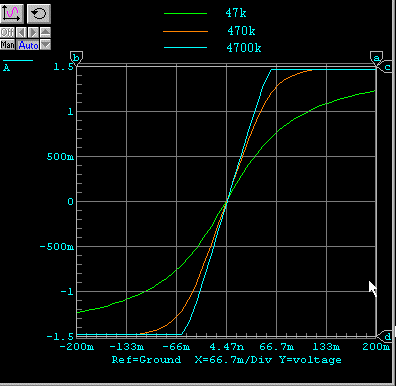Select cursor marker a at the top-right of the graph
396x386 pixels.
click(x=376, y=58)
